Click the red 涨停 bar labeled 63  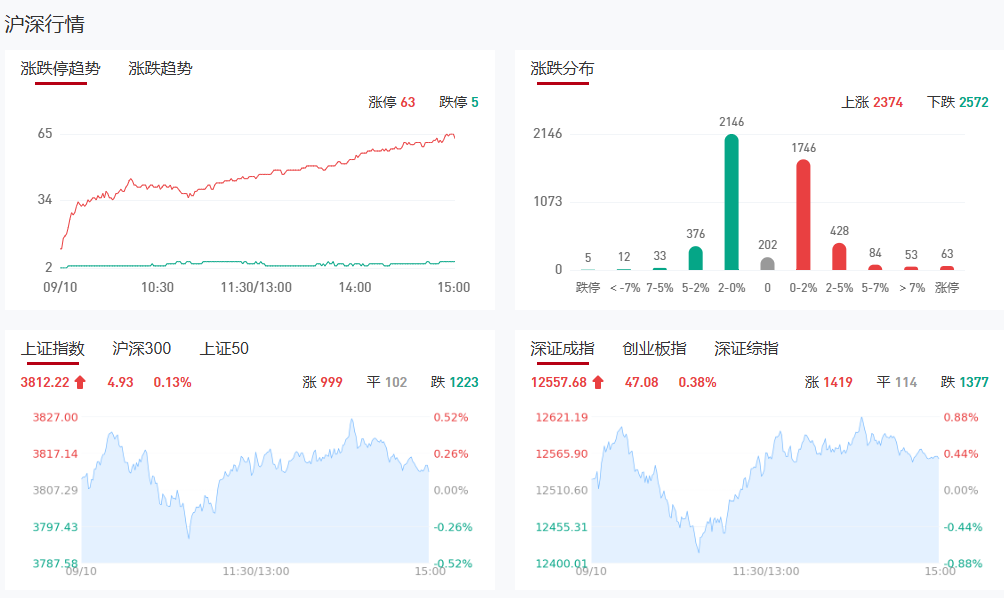946,268
